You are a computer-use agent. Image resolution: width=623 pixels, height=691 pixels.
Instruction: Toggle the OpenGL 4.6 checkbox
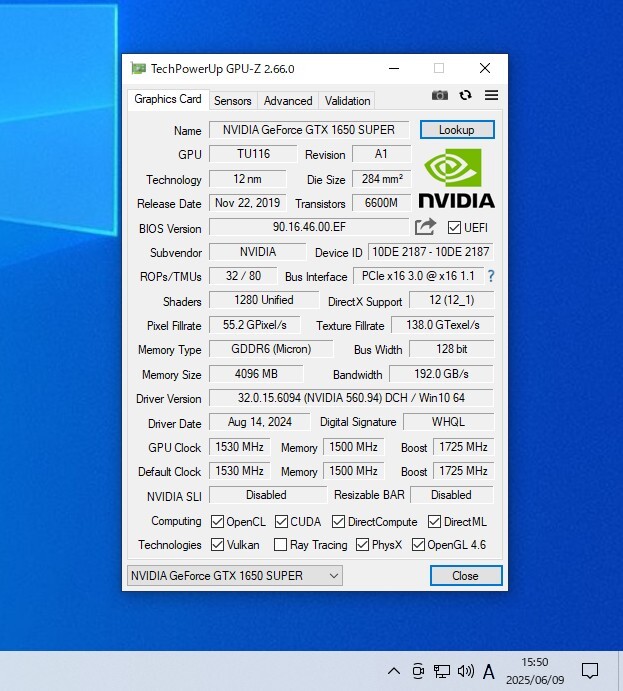[418, 544]
